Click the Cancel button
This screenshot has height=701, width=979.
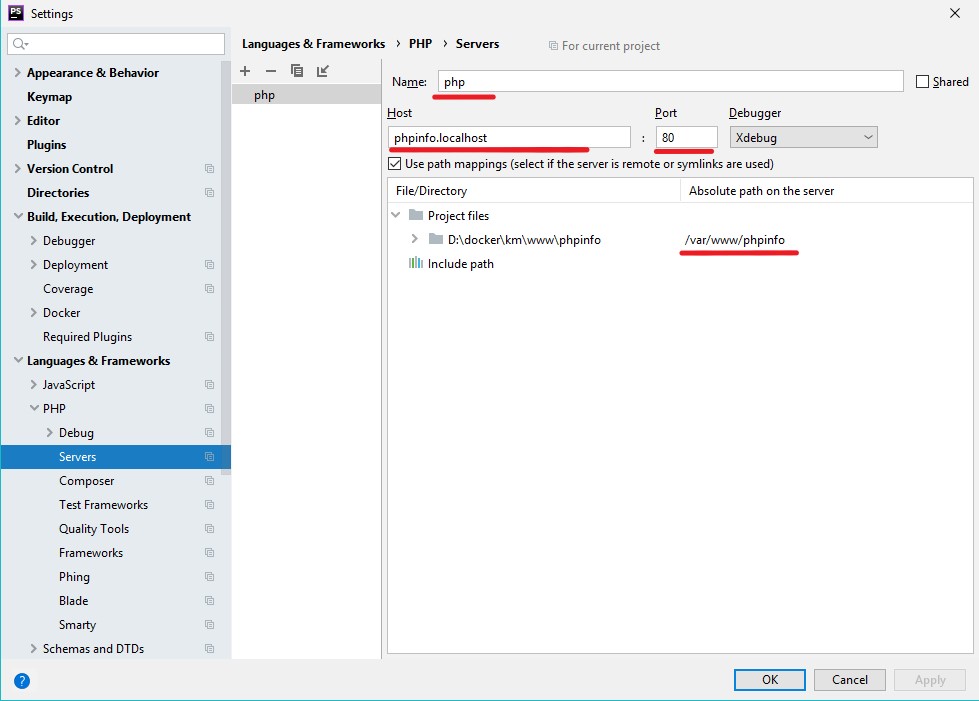coord(849,680)
